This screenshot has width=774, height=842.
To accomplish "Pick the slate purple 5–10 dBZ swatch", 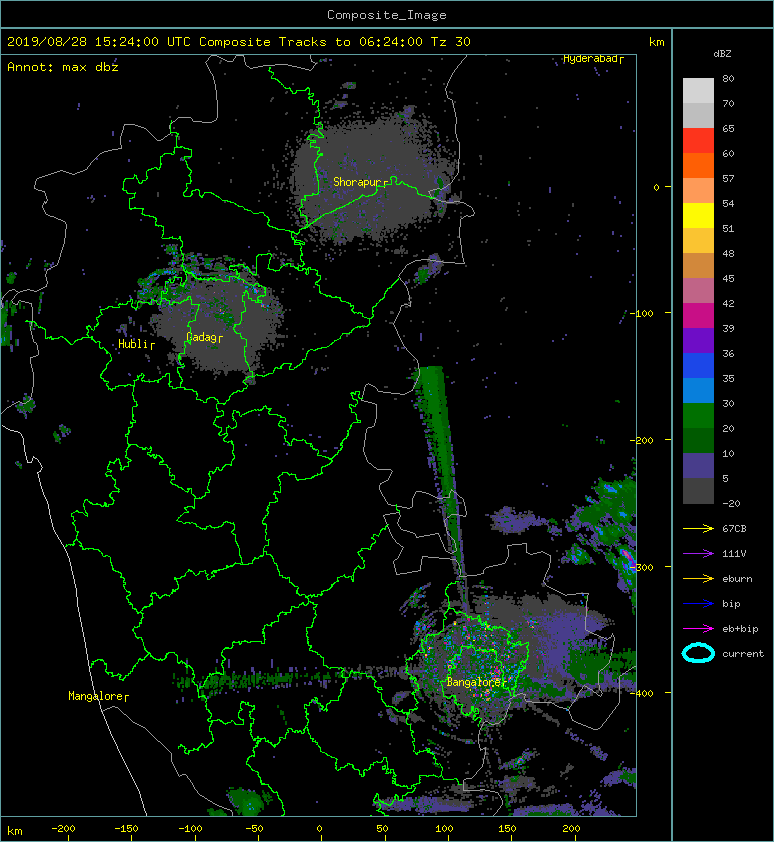I will coord(698,465).
